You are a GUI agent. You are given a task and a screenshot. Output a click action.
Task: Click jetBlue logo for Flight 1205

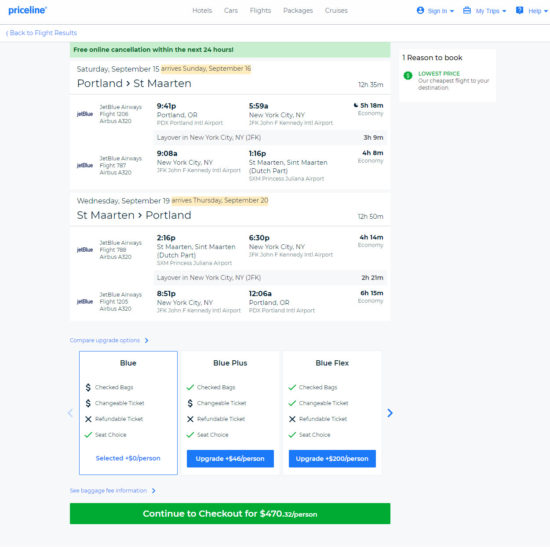(85, 301)
